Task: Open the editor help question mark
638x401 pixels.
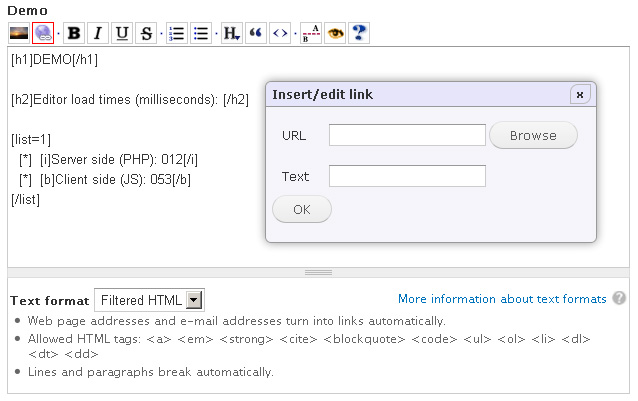Action: click(359, 33)
